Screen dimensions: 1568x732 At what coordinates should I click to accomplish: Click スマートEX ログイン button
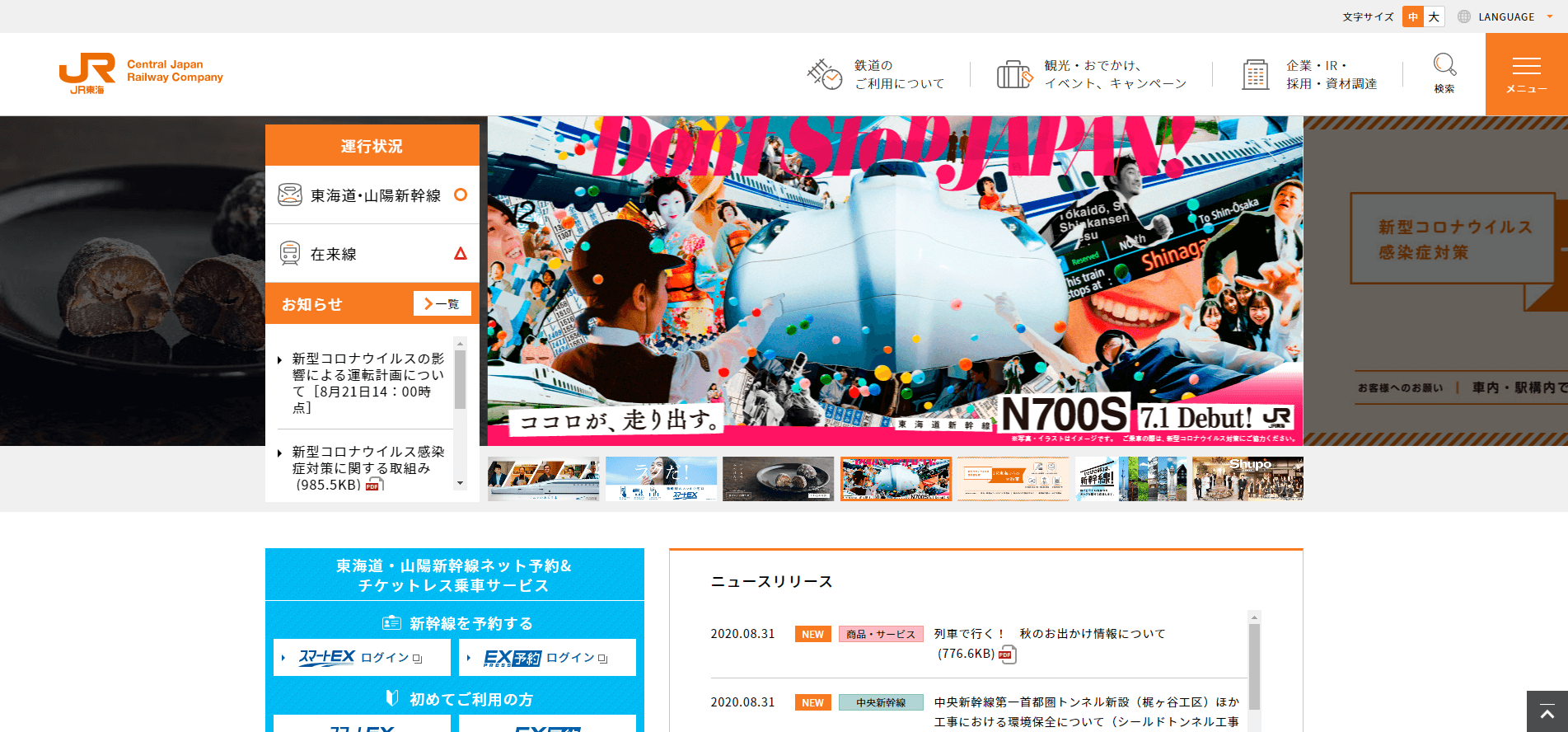click(362, 657)
